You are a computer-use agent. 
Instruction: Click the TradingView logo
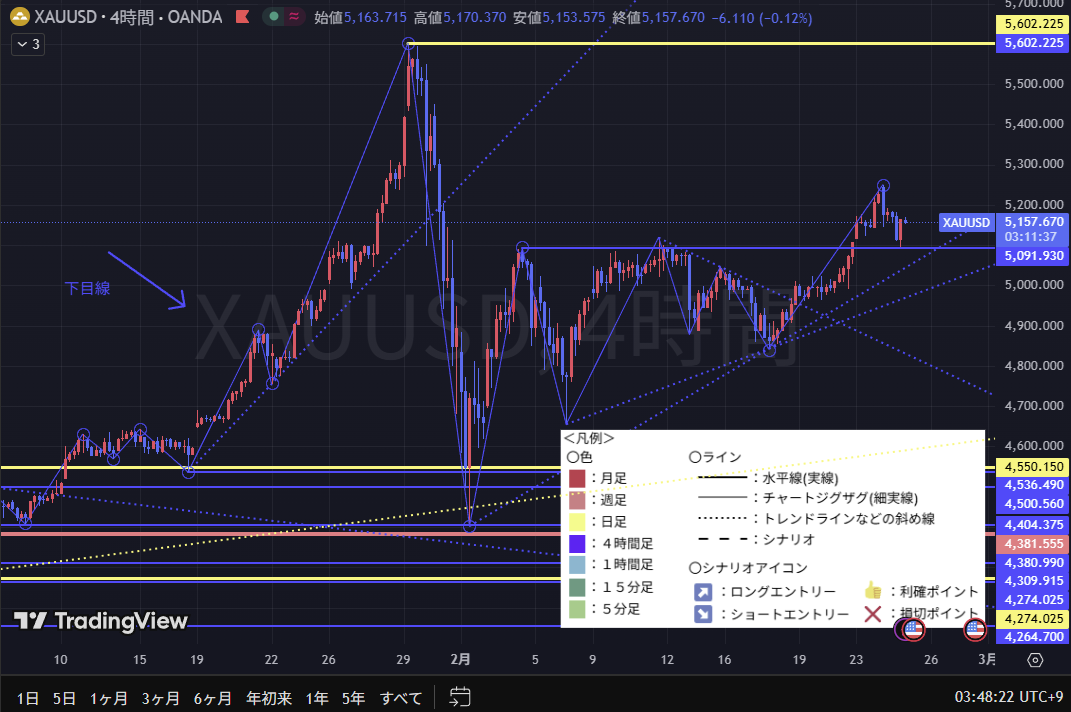(100, 621)
